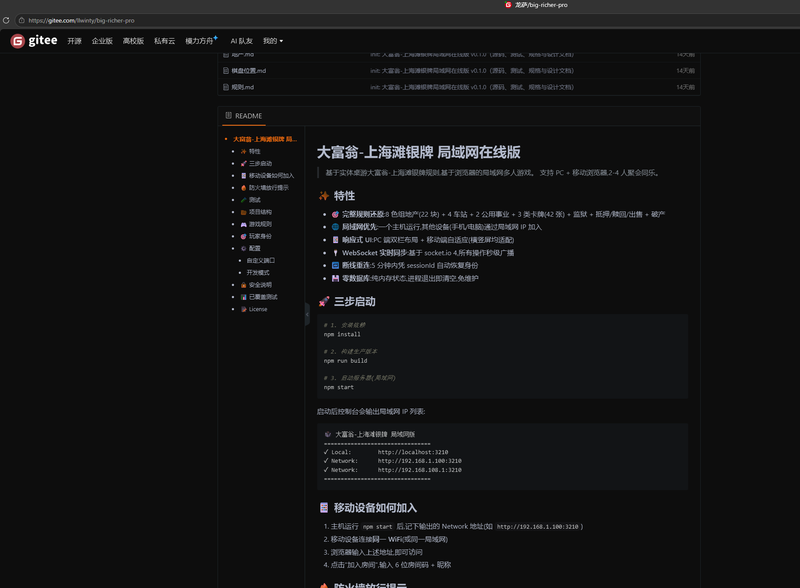This screenshot has height=588, width=800.
Task: Jump to 已覆盖测试 in the outline
Action: tap(263, 297)
